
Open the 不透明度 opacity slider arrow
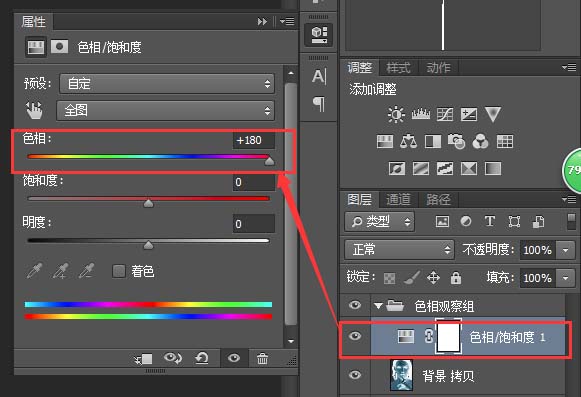tap(565, 250)
